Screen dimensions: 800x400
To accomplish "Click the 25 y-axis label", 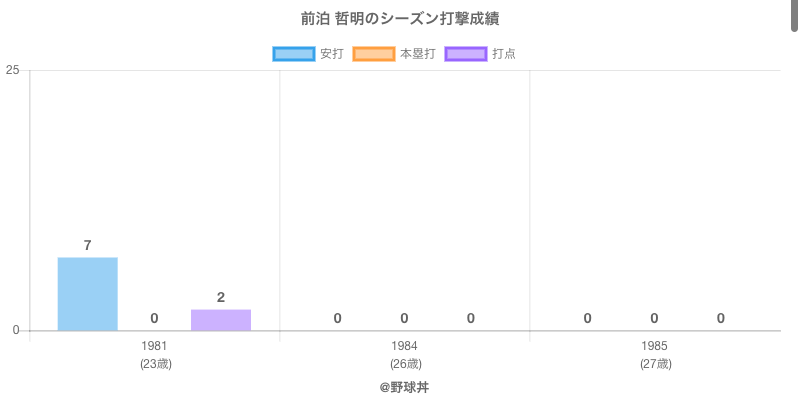I will pos(12,70).
